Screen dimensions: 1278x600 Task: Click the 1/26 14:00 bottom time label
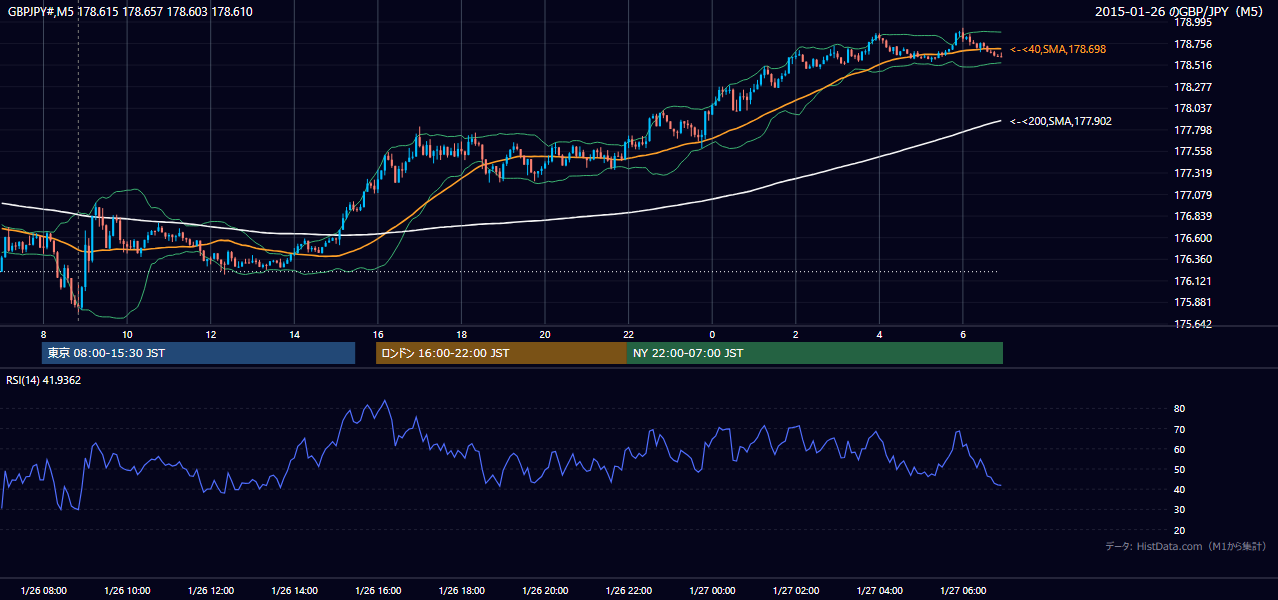click(294, 591)
